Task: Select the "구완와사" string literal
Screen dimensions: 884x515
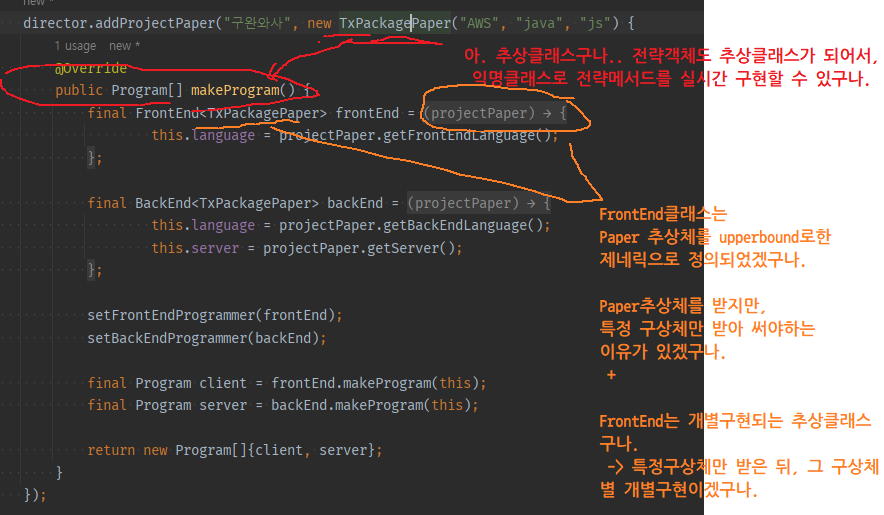Action: point(257,23)
